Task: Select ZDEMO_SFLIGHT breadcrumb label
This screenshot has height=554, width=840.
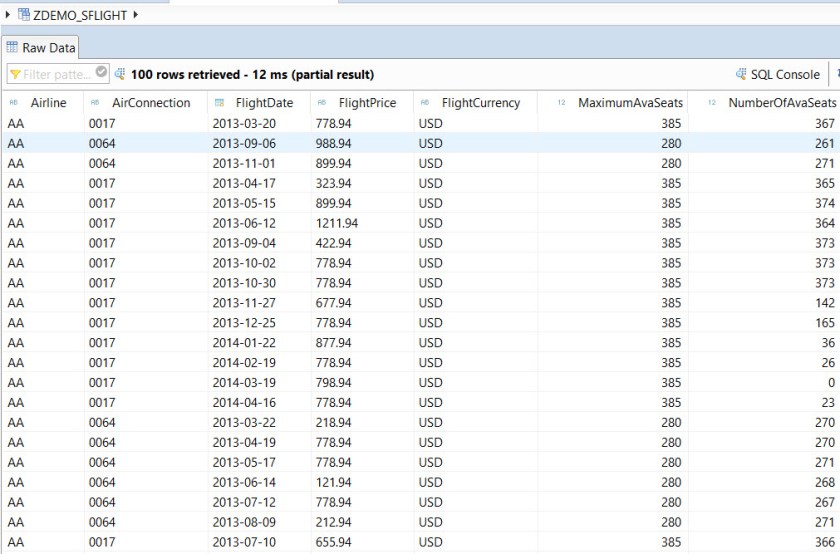Action: pyautogui.click(x=80, y=14)
